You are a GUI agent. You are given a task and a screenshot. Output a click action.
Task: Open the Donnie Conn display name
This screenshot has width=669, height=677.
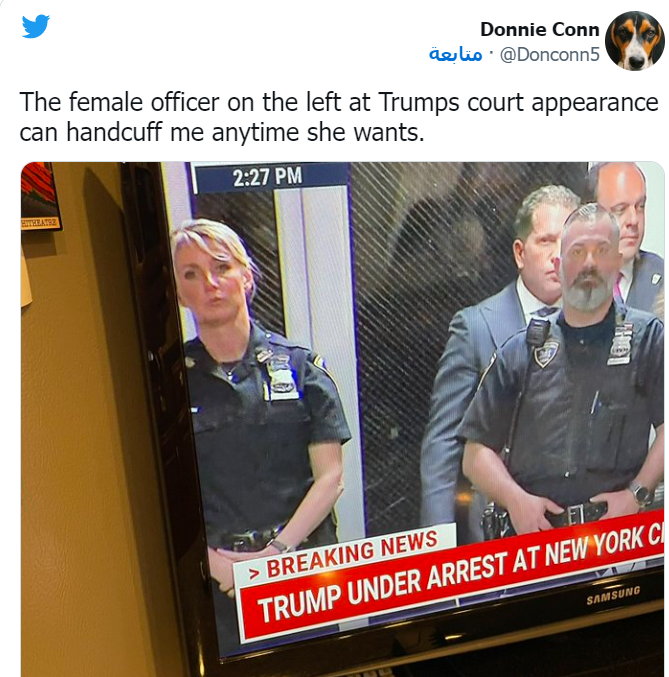pyautogui.click(x=539, y=29)
